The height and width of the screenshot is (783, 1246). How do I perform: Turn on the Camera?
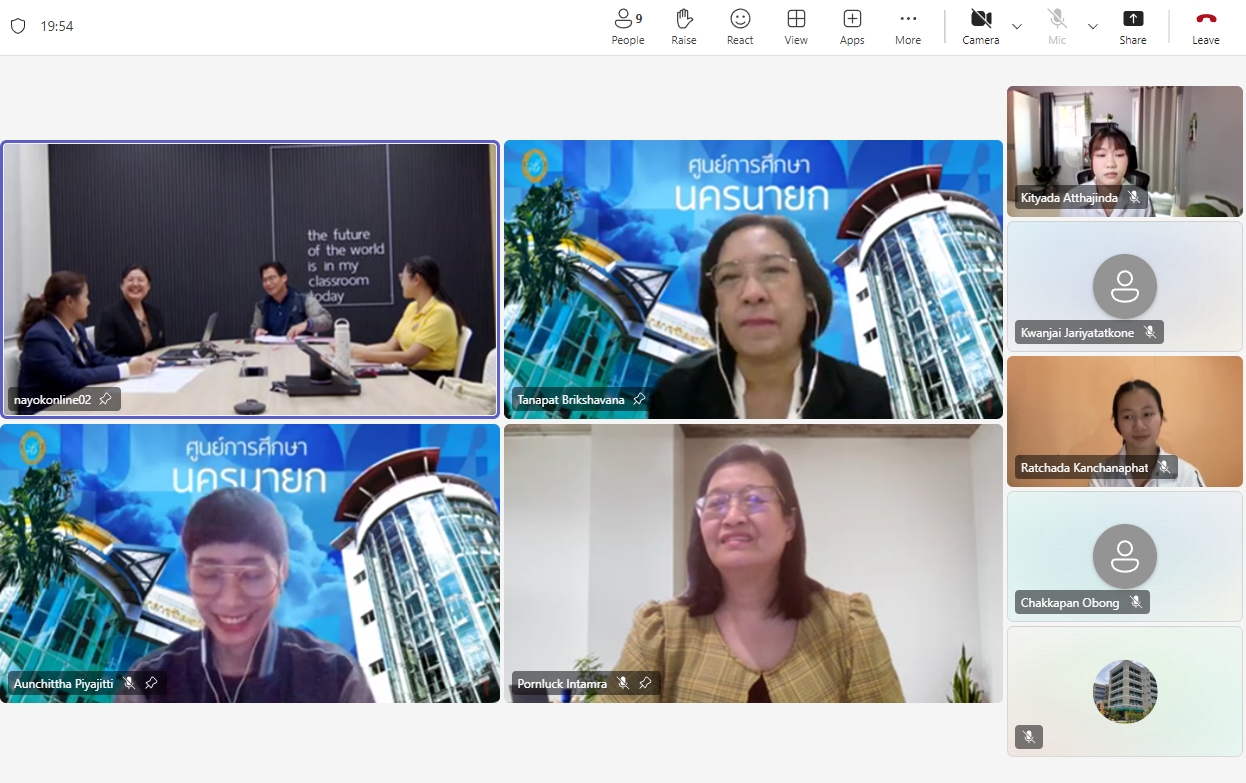[x=980, y=27]
